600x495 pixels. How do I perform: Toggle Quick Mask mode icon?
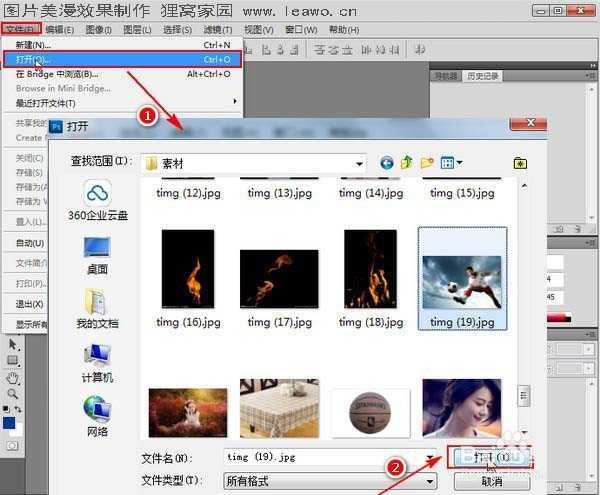coord(12,446)
